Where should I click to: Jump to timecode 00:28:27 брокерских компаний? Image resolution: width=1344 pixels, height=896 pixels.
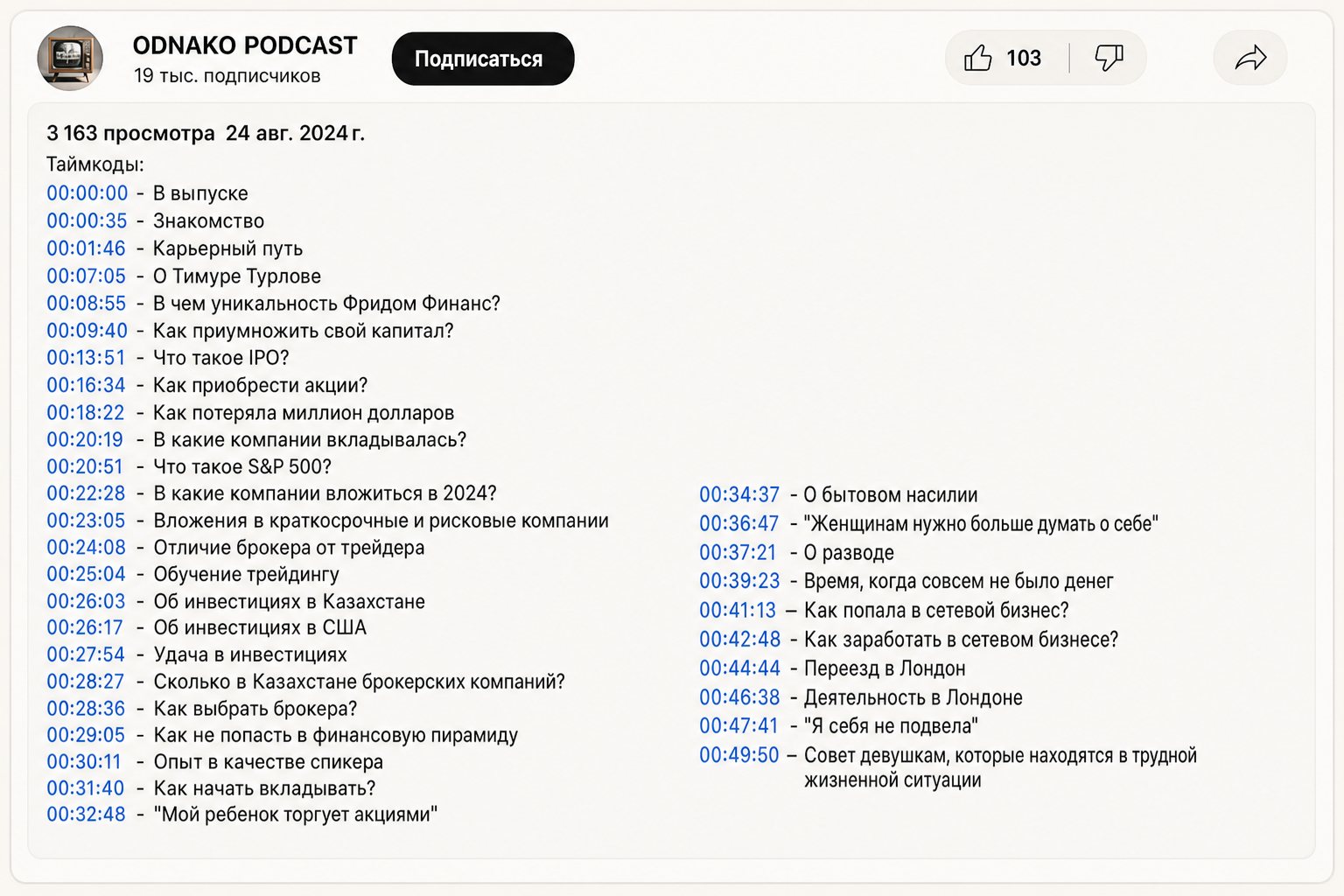[x=86, y=682]
